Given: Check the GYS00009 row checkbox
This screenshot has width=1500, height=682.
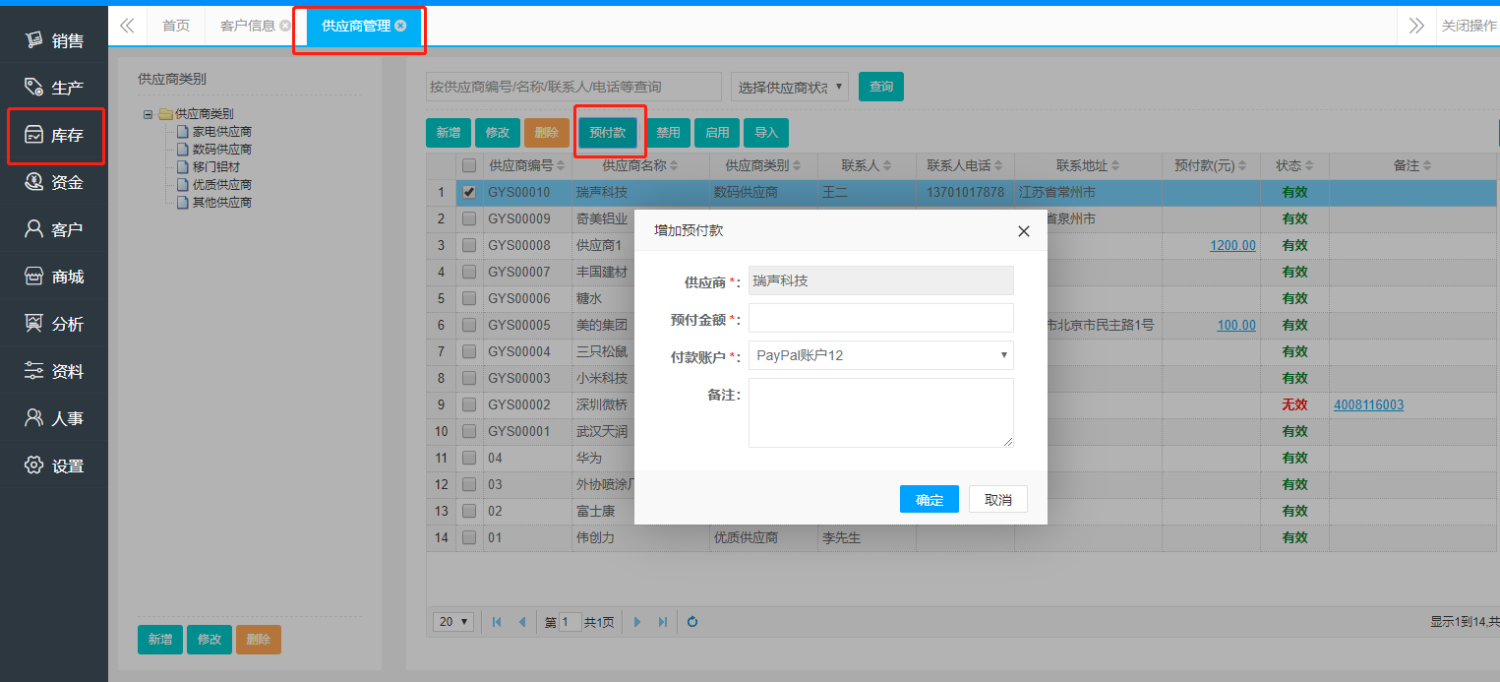Looking at the screenshot, I should [469, 218].
